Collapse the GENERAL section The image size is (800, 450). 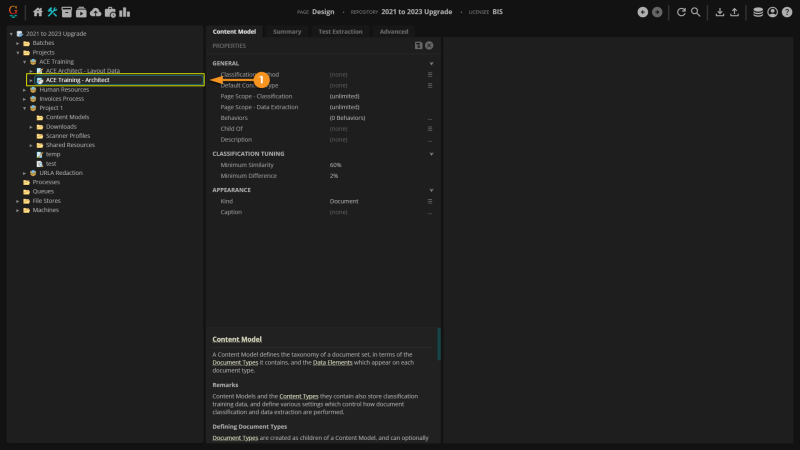[431, 64]
